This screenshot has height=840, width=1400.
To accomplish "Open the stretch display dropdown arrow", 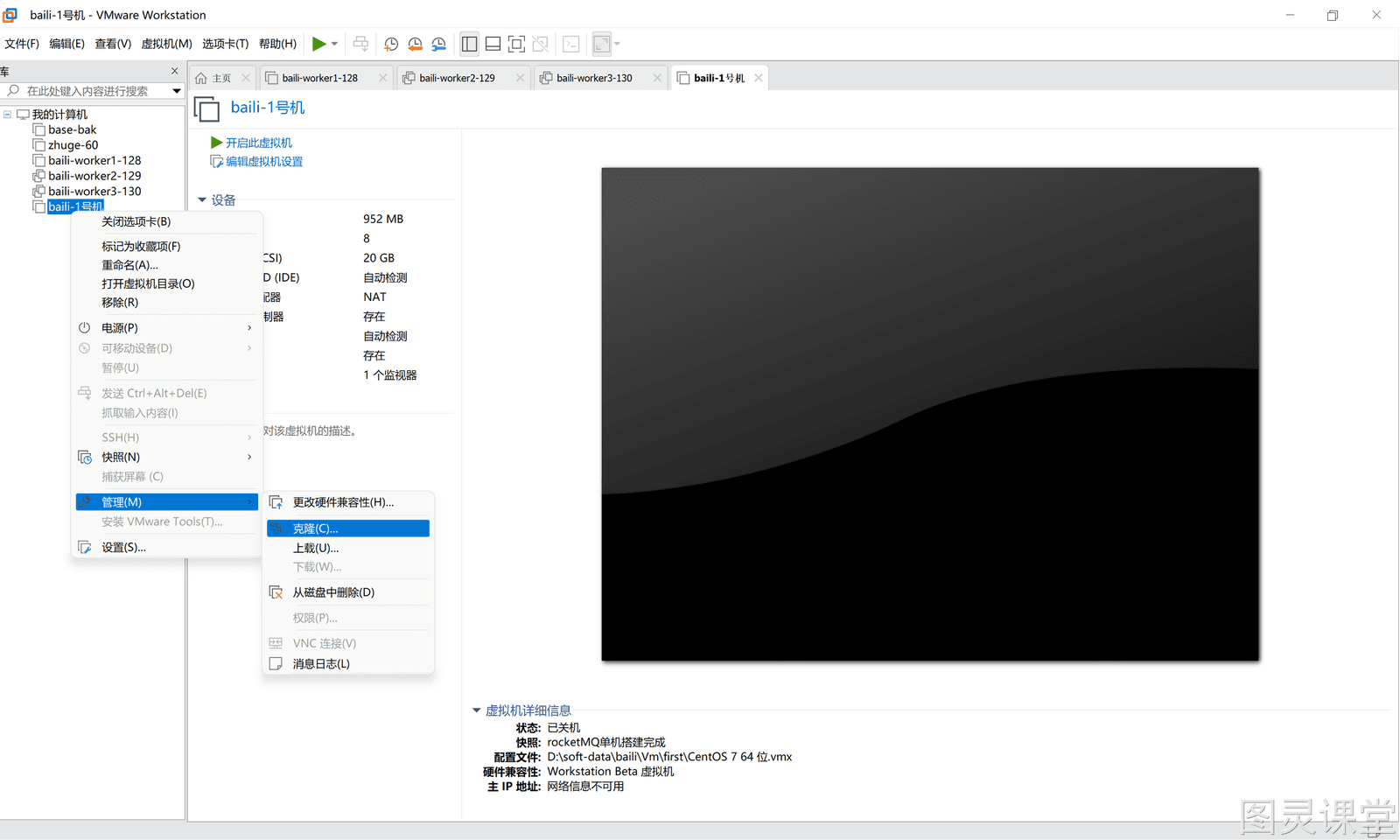I will tap(618, 44).
